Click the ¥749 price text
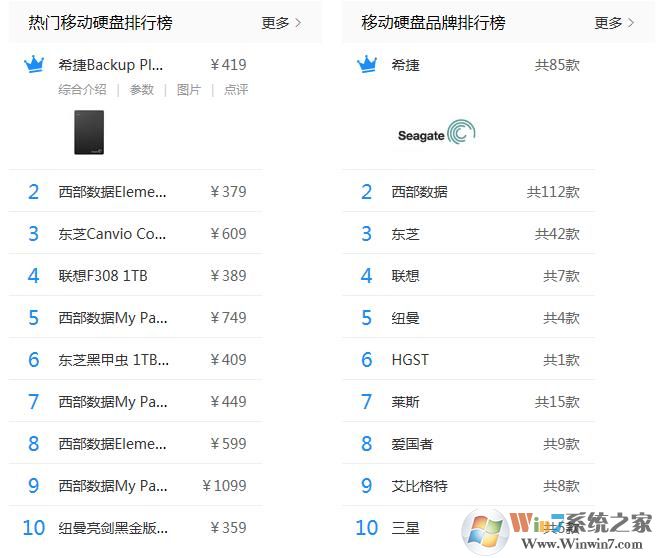 pos(228,318)
